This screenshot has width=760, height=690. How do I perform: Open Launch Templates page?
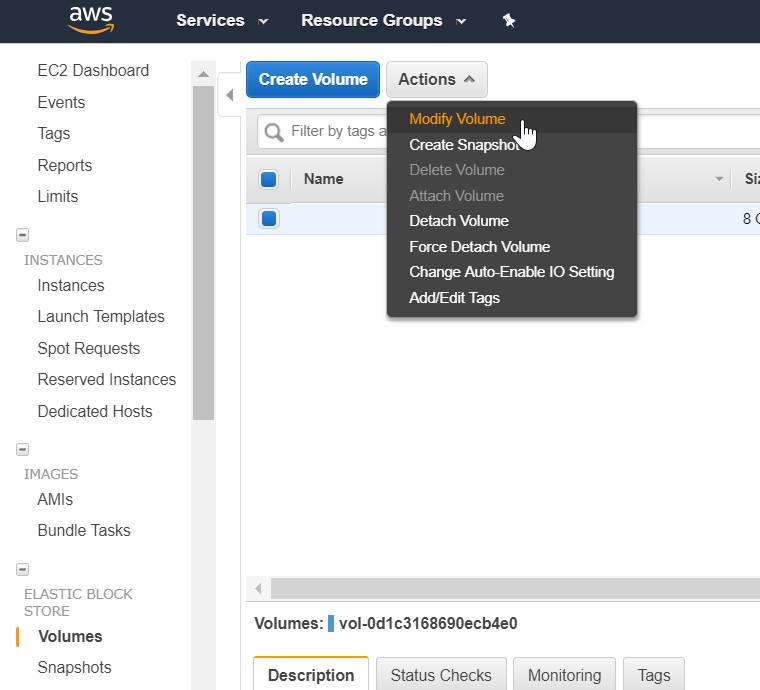(101, 317)
